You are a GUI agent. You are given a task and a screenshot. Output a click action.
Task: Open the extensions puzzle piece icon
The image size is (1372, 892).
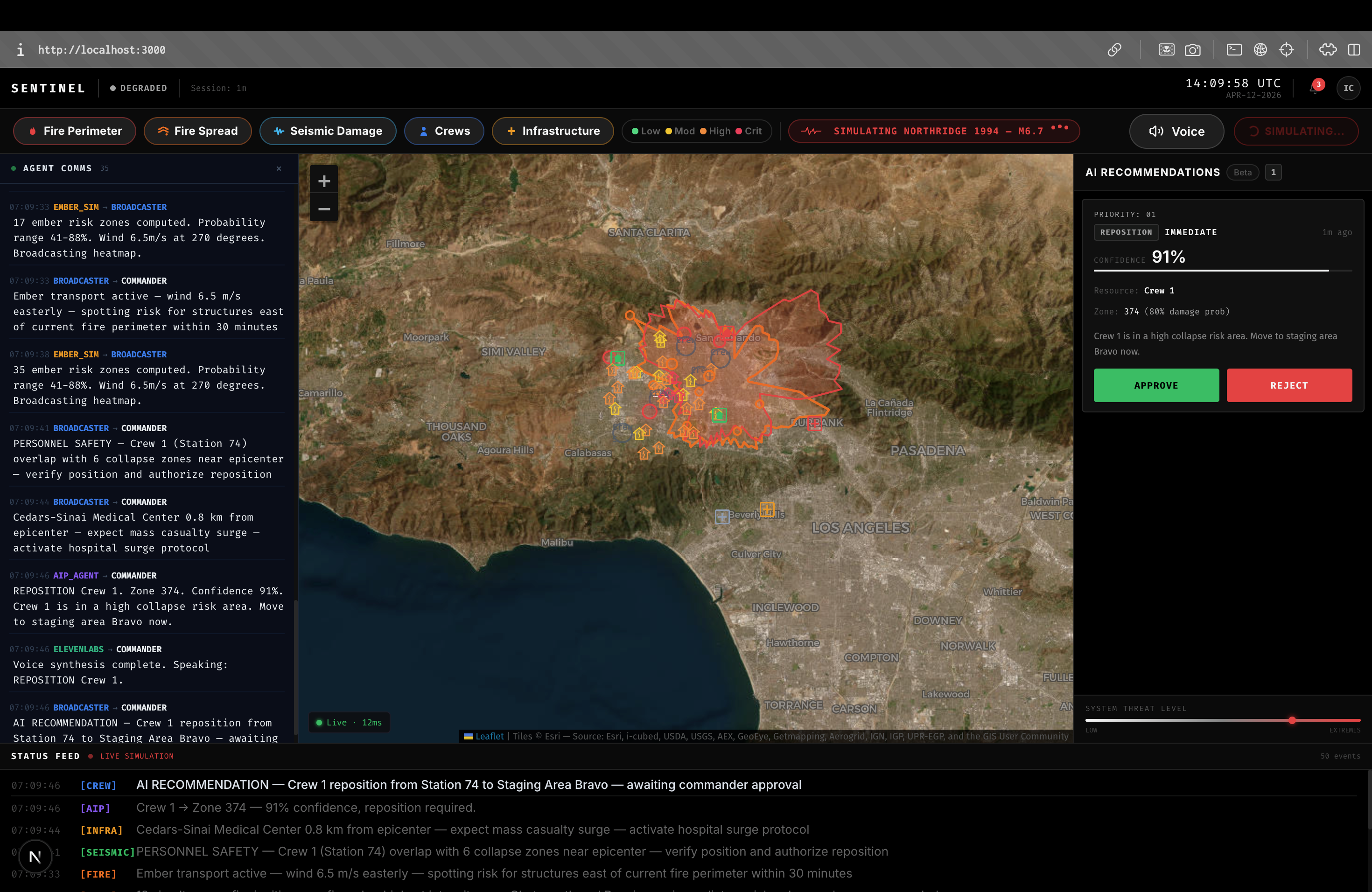click(1328, 50)
